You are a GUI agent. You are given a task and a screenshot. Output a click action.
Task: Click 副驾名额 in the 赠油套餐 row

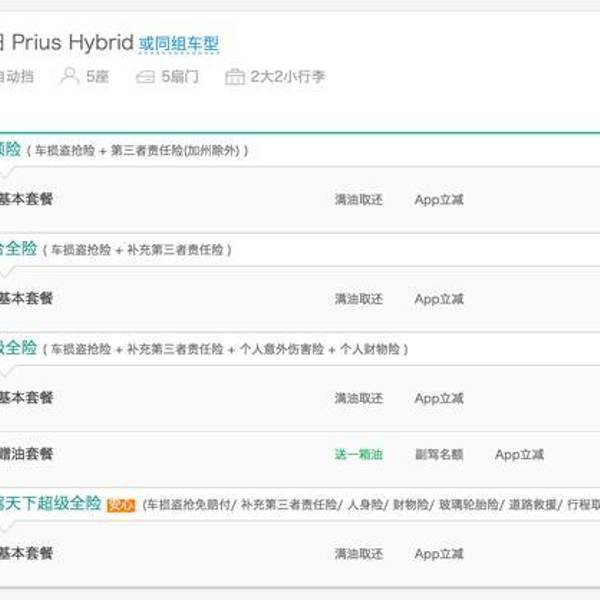(439, 454)
